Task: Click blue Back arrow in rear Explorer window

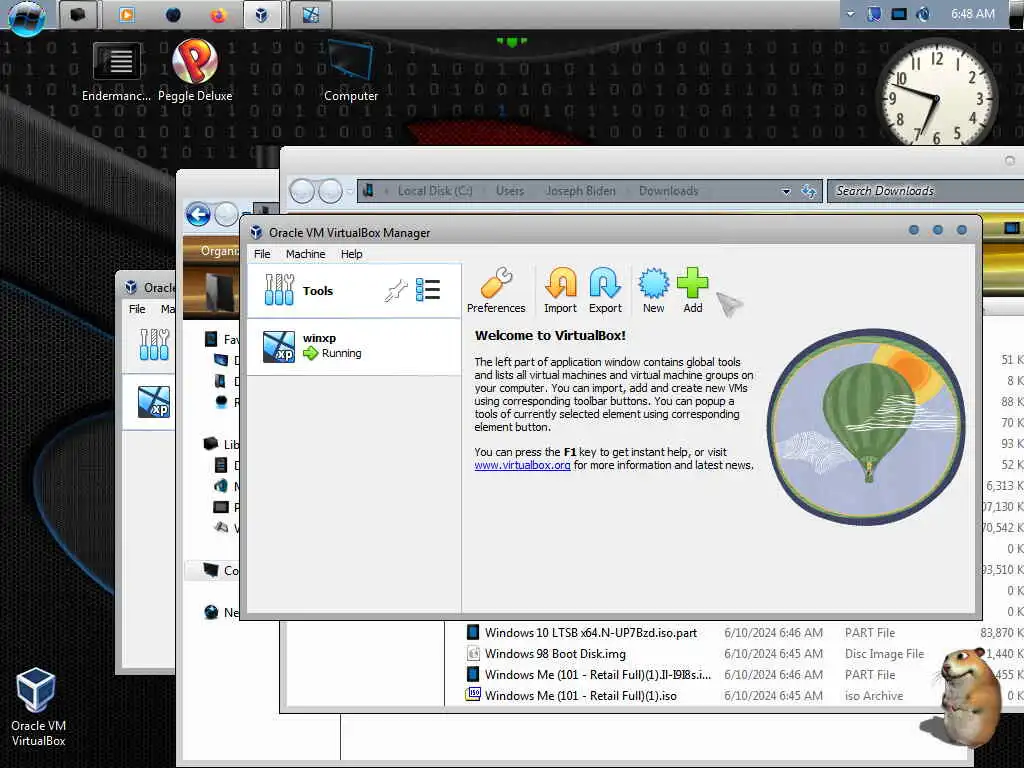Action: (198, 214)
